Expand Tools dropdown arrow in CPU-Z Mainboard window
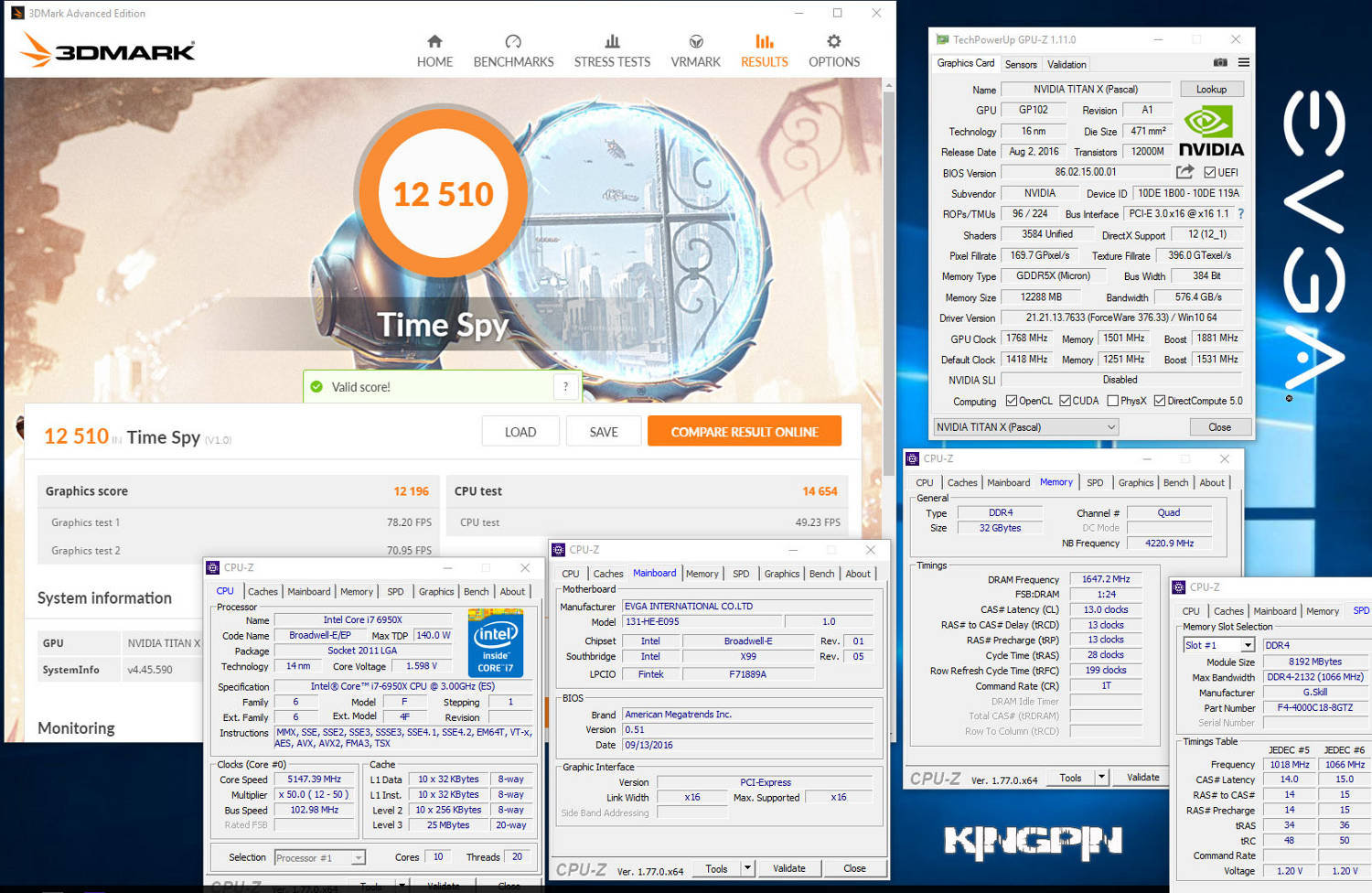 pyautogui.click(x=747, y=868)
